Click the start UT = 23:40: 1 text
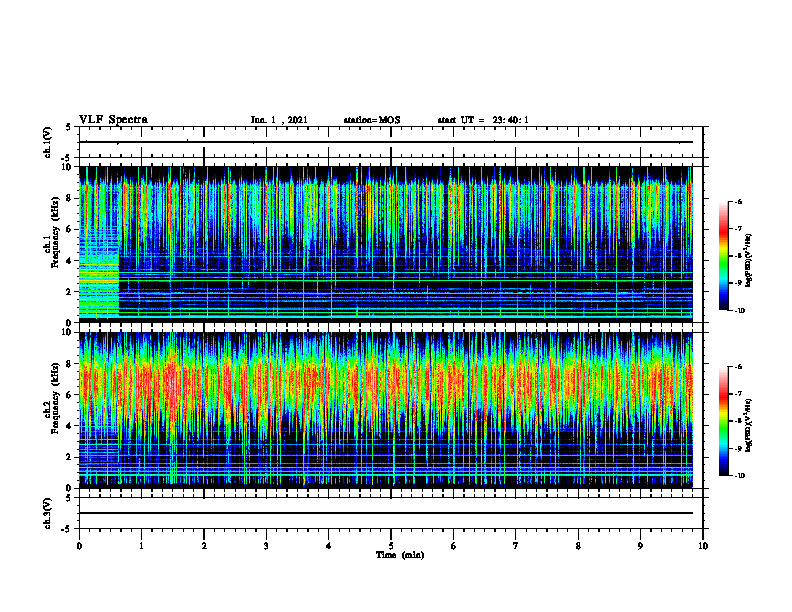Screen dimensions: 792x612 coord(483,120)
